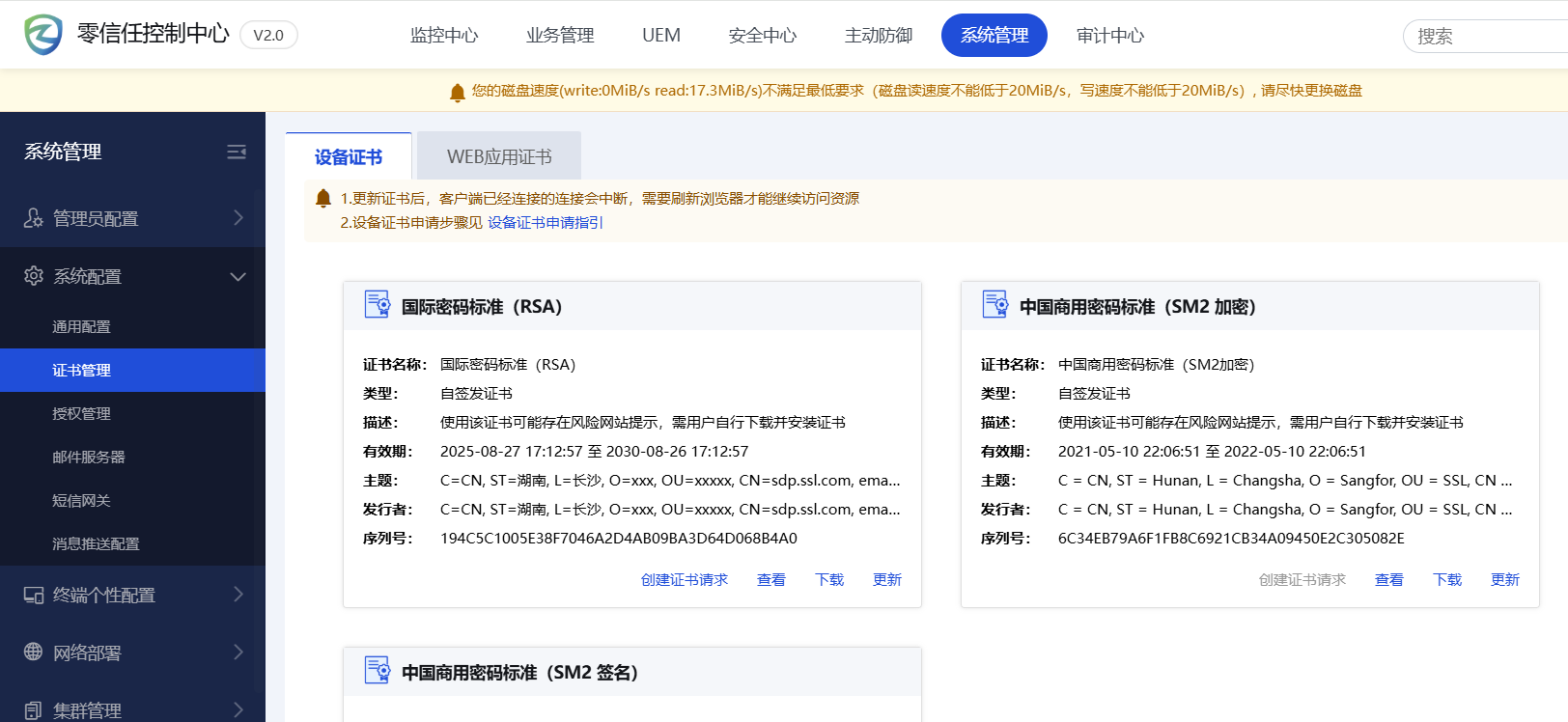The height and width of the screenshot is (722, 1568).
Task: Select 授权管理 in the sidebar
Action: [81, 414]
